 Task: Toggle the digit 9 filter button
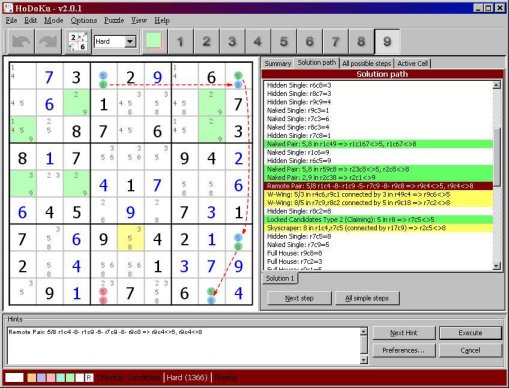pyautogui.click(x=387, y=42)
